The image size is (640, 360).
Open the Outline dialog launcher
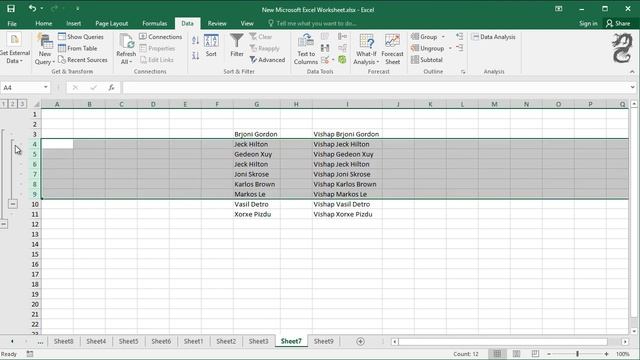point(463,72)
